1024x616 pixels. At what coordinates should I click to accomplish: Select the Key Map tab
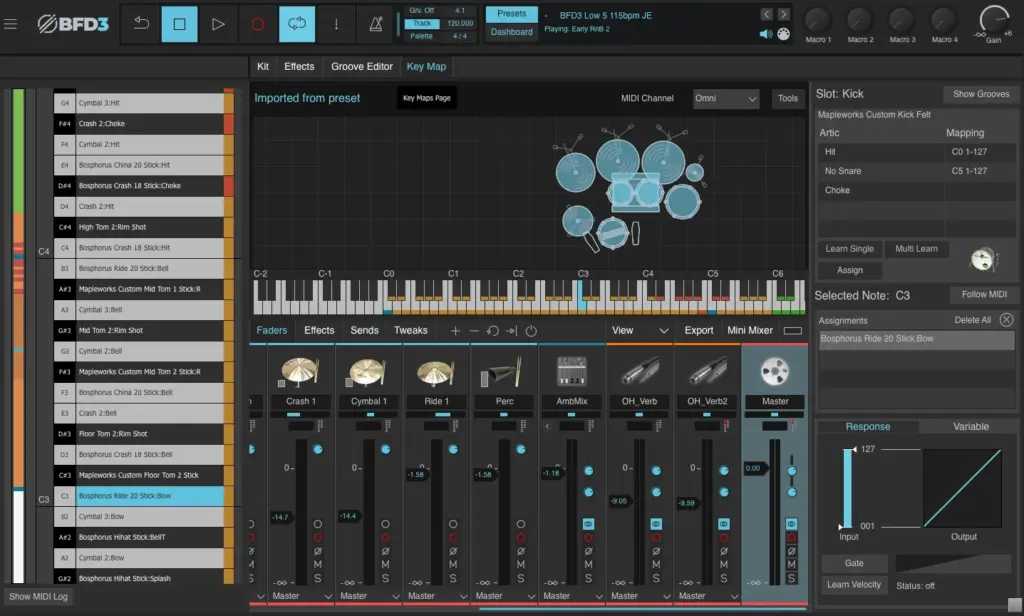(x=426, y=67)
